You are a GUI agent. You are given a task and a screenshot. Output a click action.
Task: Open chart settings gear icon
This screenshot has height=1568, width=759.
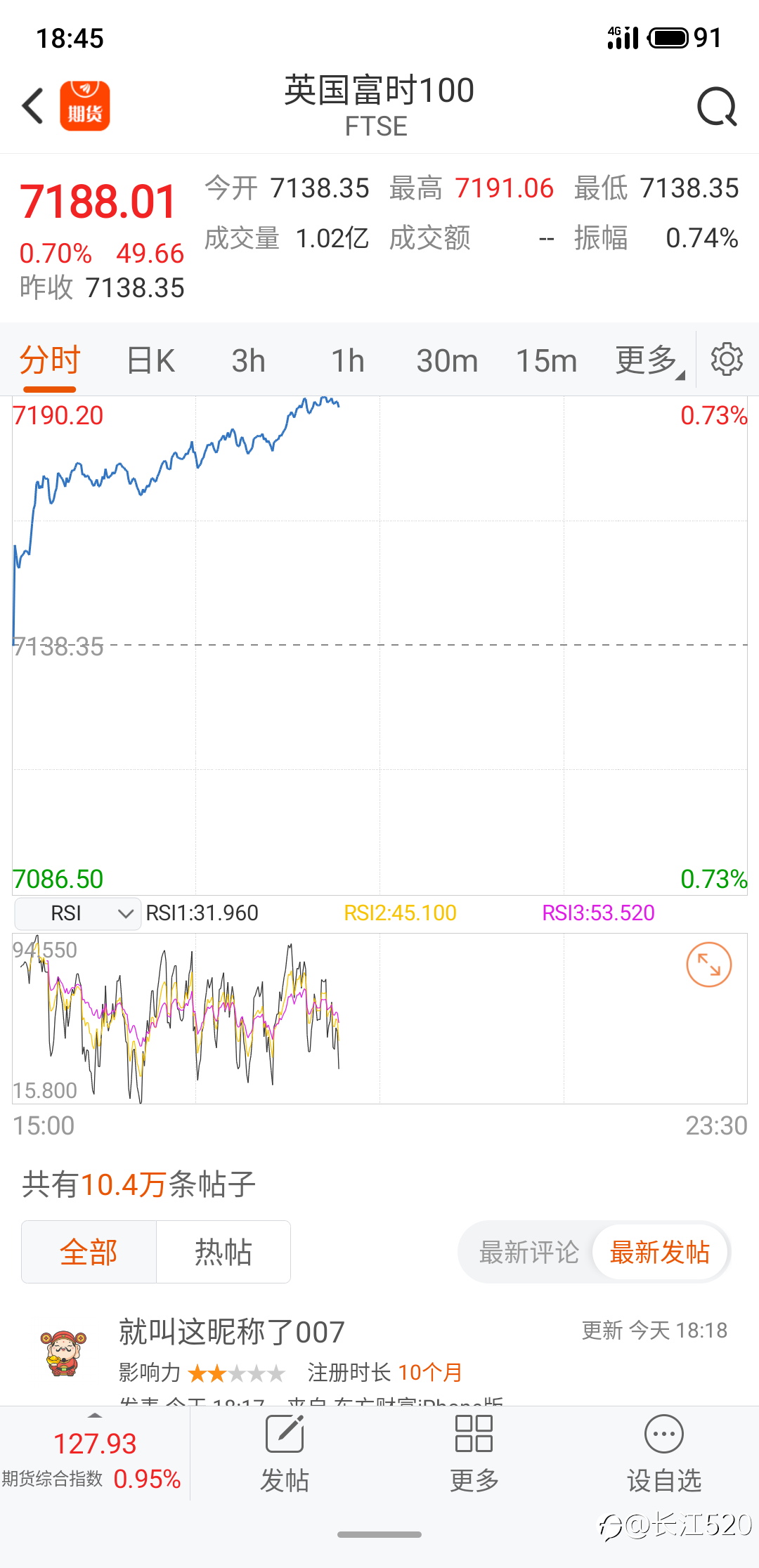727,360
